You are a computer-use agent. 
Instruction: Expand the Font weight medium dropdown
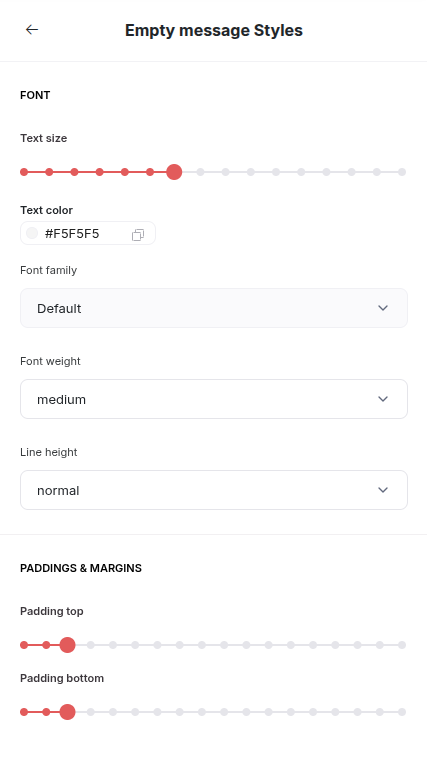coord(214,399)
